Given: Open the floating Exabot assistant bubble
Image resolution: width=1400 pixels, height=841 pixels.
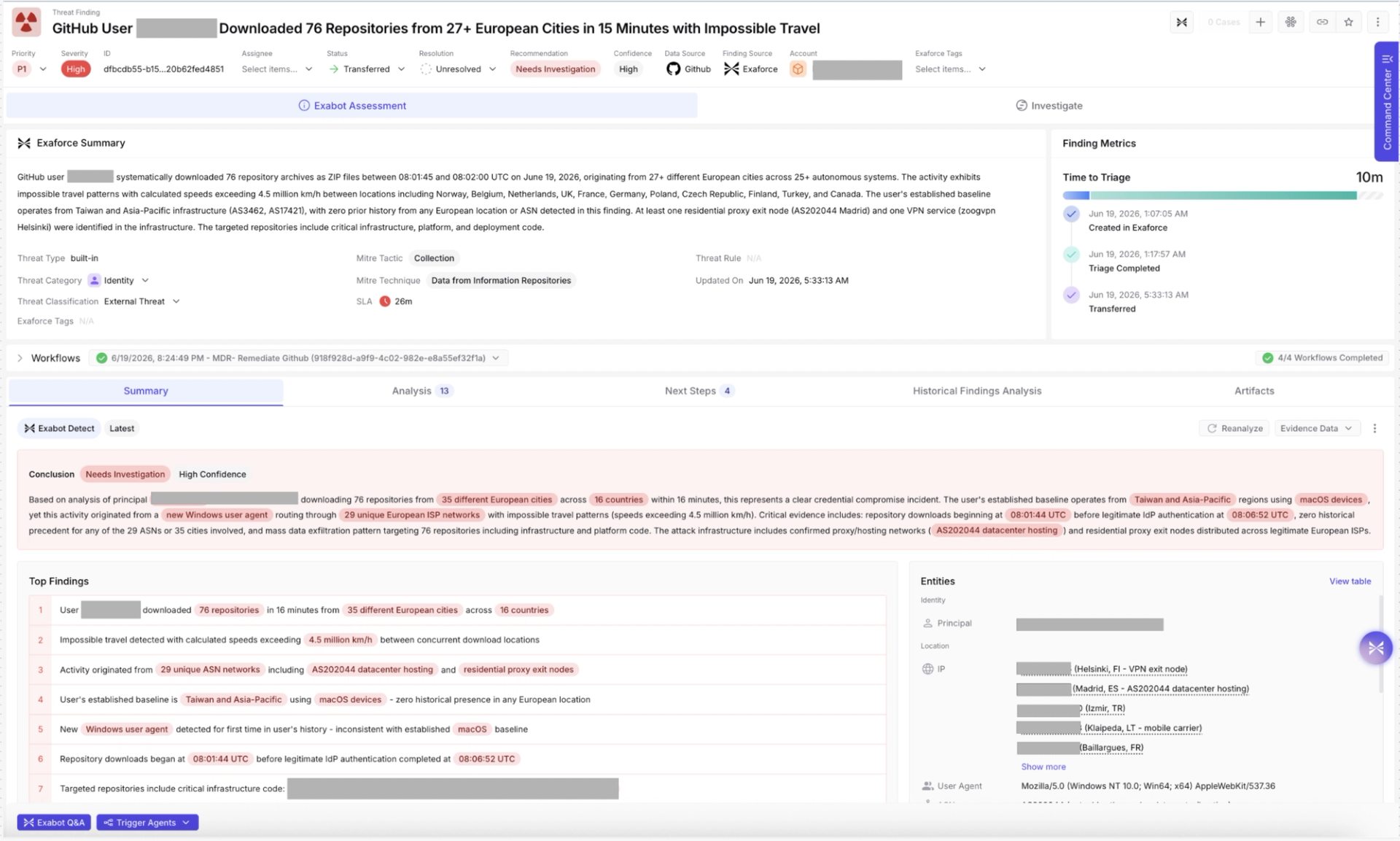Looking at the screenshot, I should tap(1375, 648).
